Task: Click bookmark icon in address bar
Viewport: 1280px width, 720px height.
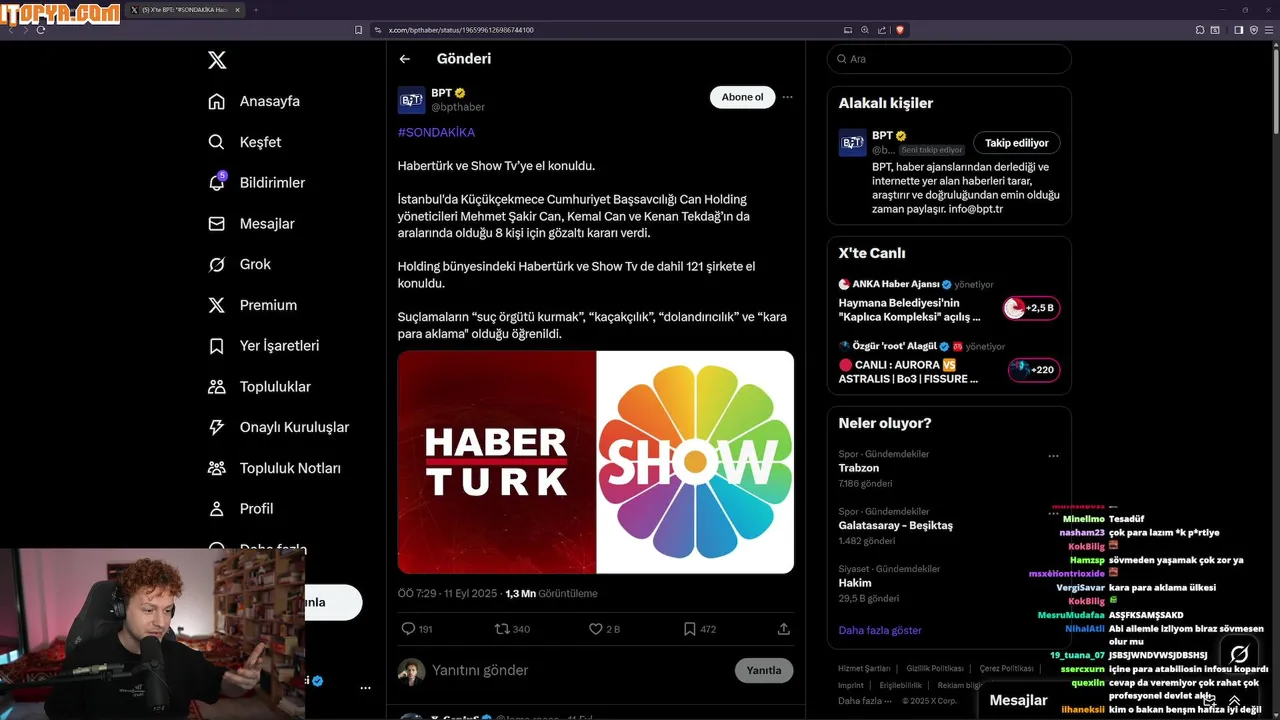Action: pos(359,30)
